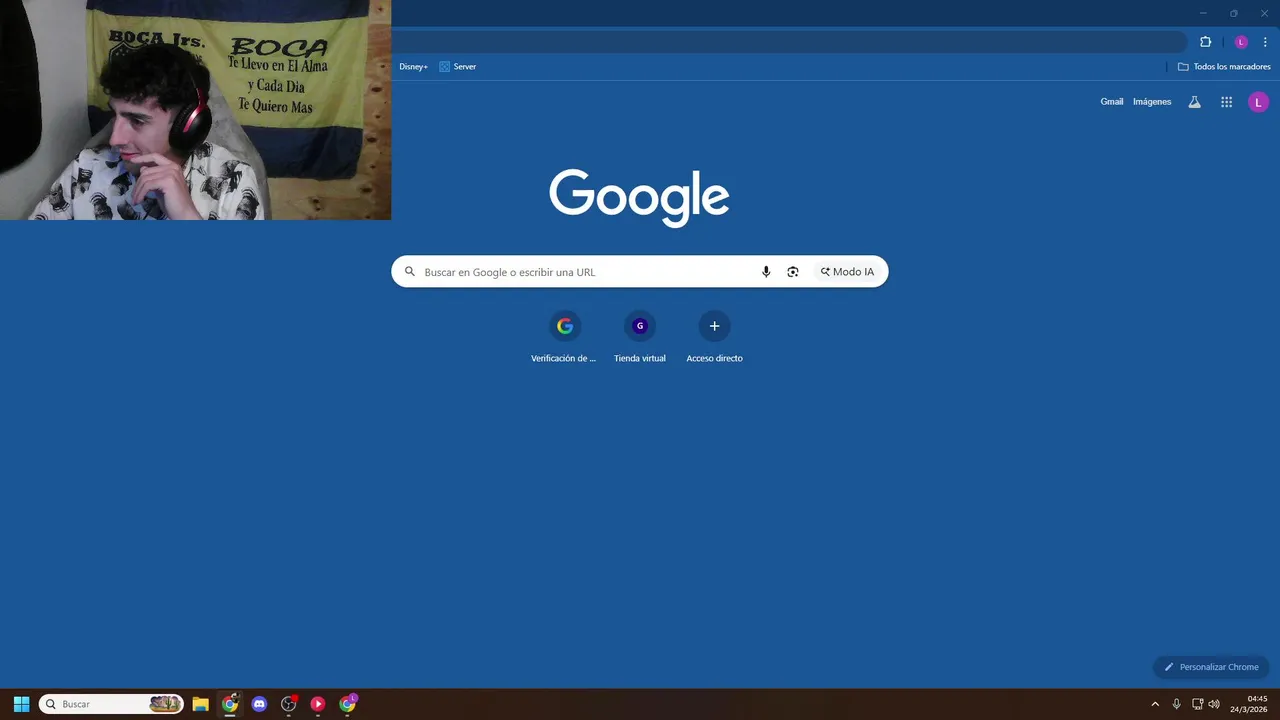The image size is (1280, 720).
Task: Minimize the Chrome window
Action: pos(1203,13)
